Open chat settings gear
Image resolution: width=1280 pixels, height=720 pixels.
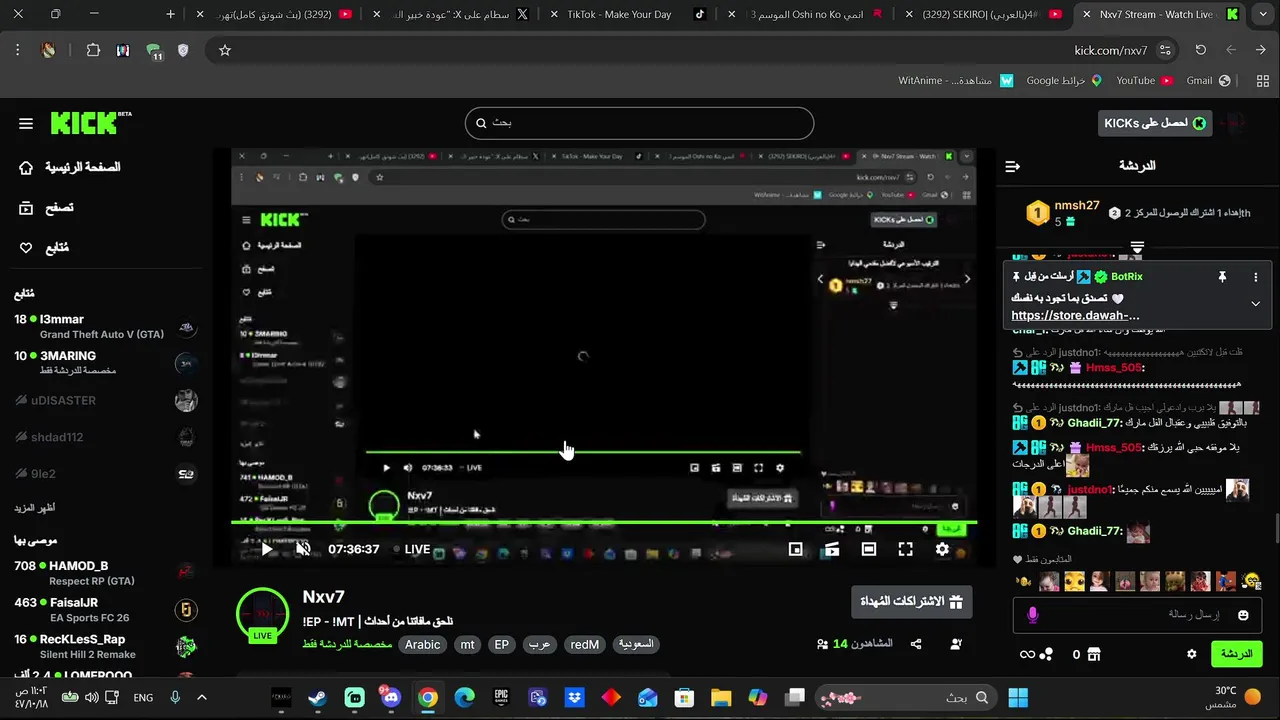pos(1191,654)
